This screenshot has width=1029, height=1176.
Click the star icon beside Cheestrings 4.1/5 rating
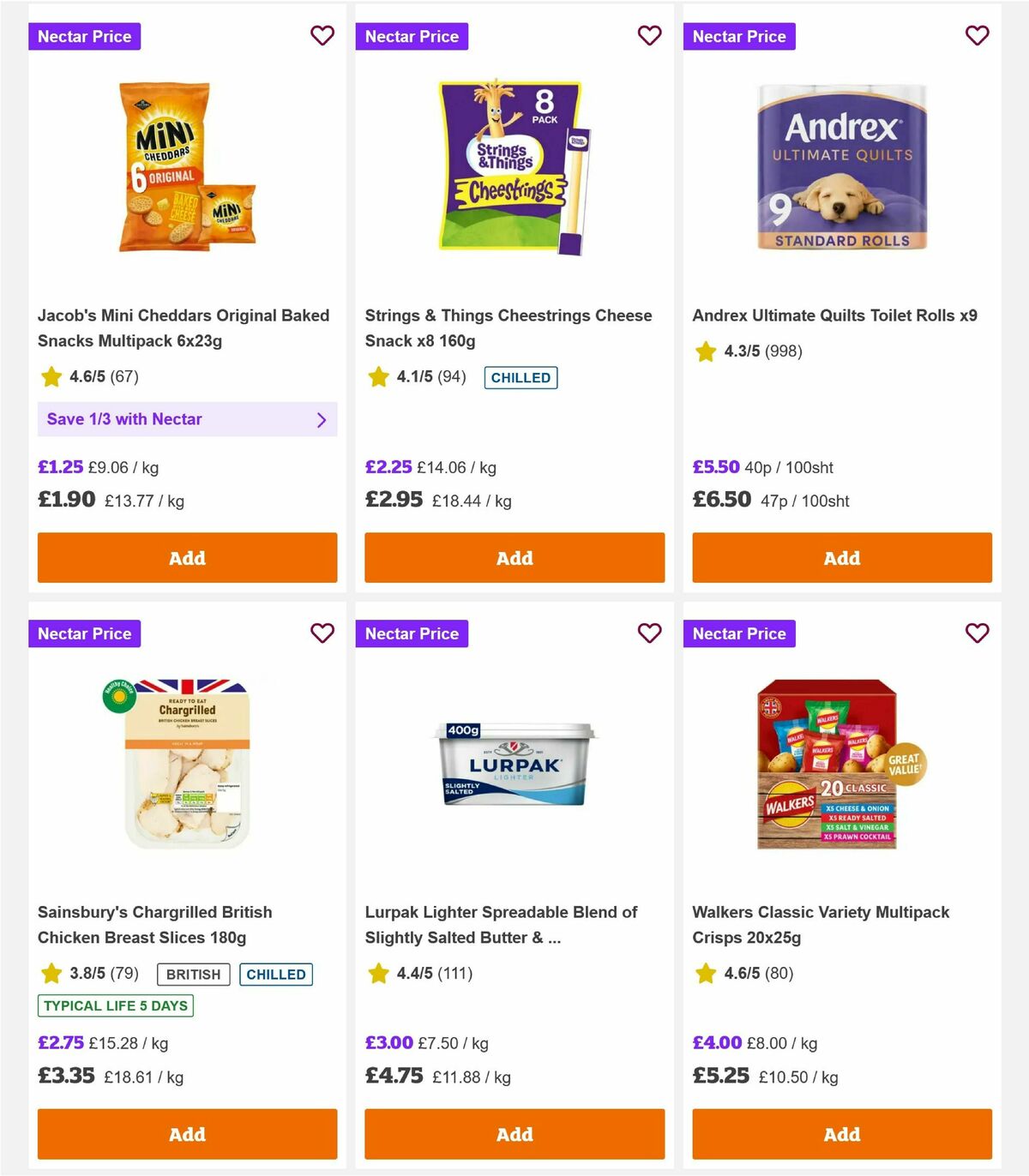point(377,376)
